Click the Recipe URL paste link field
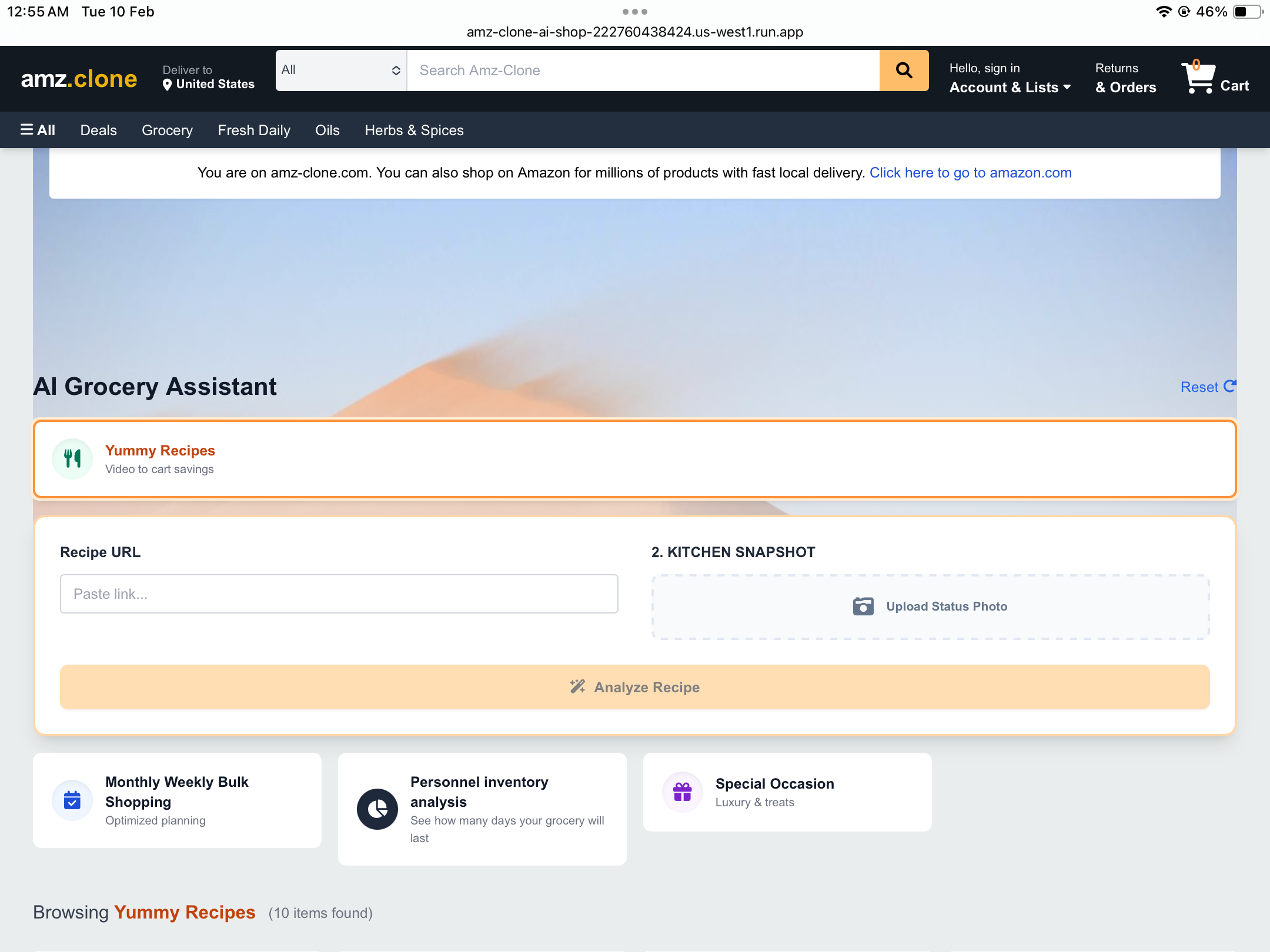The width and height of the screenshot is (1270, 952). 339,594
